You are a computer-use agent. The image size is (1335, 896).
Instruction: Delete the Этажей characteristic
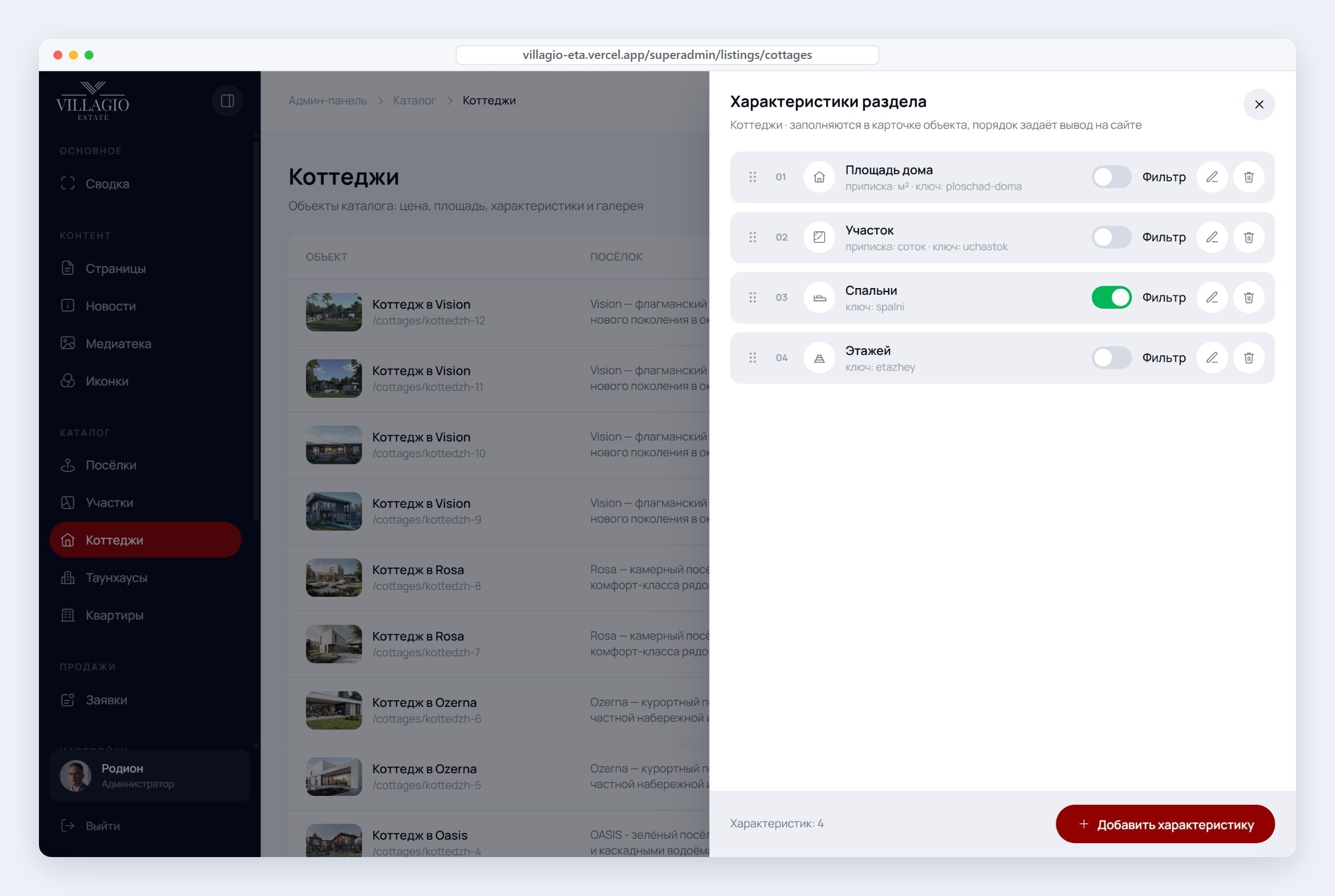click(1249, 358)
